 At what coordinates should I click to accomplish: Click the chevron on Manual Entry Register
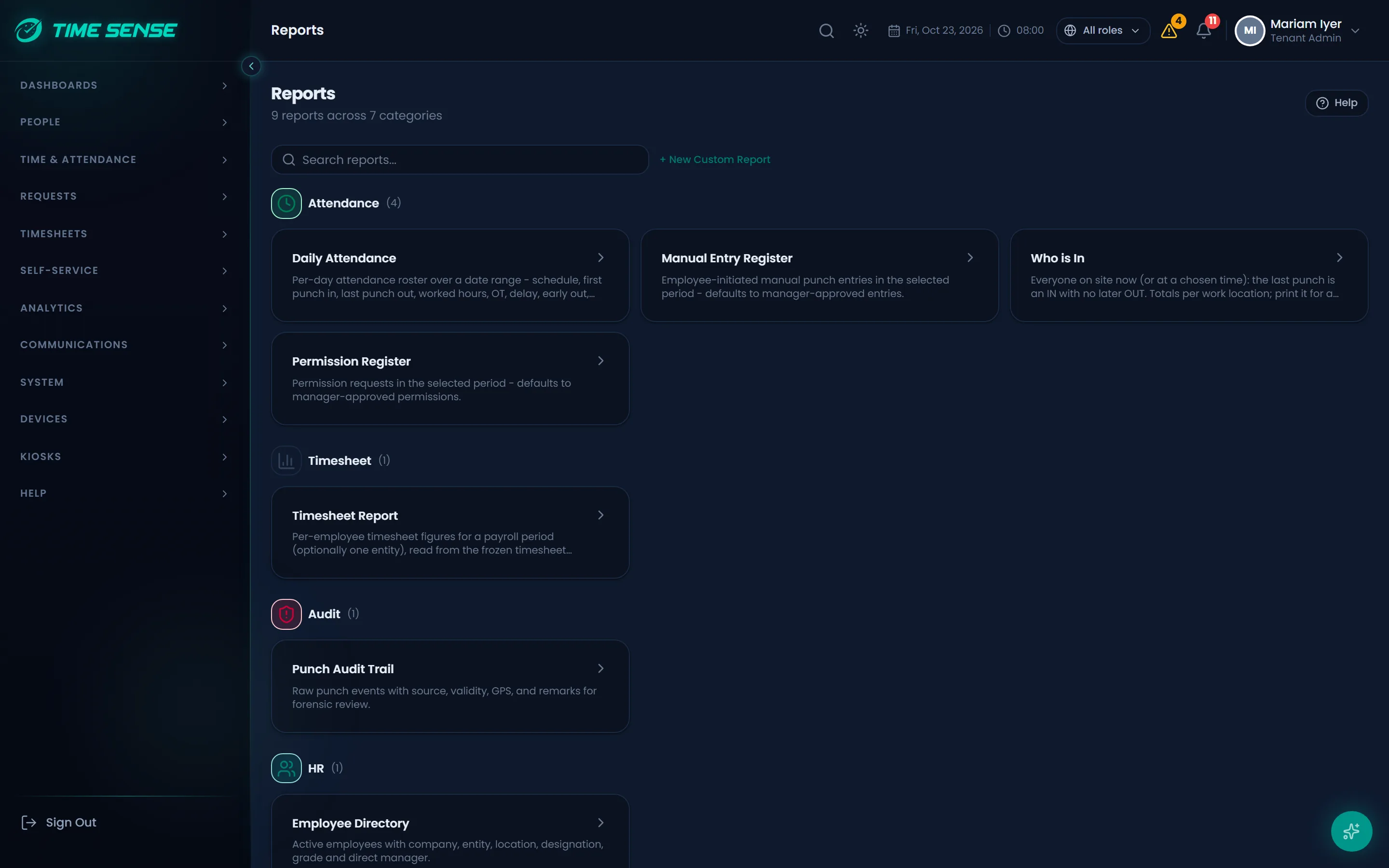(x=970, y=258)
